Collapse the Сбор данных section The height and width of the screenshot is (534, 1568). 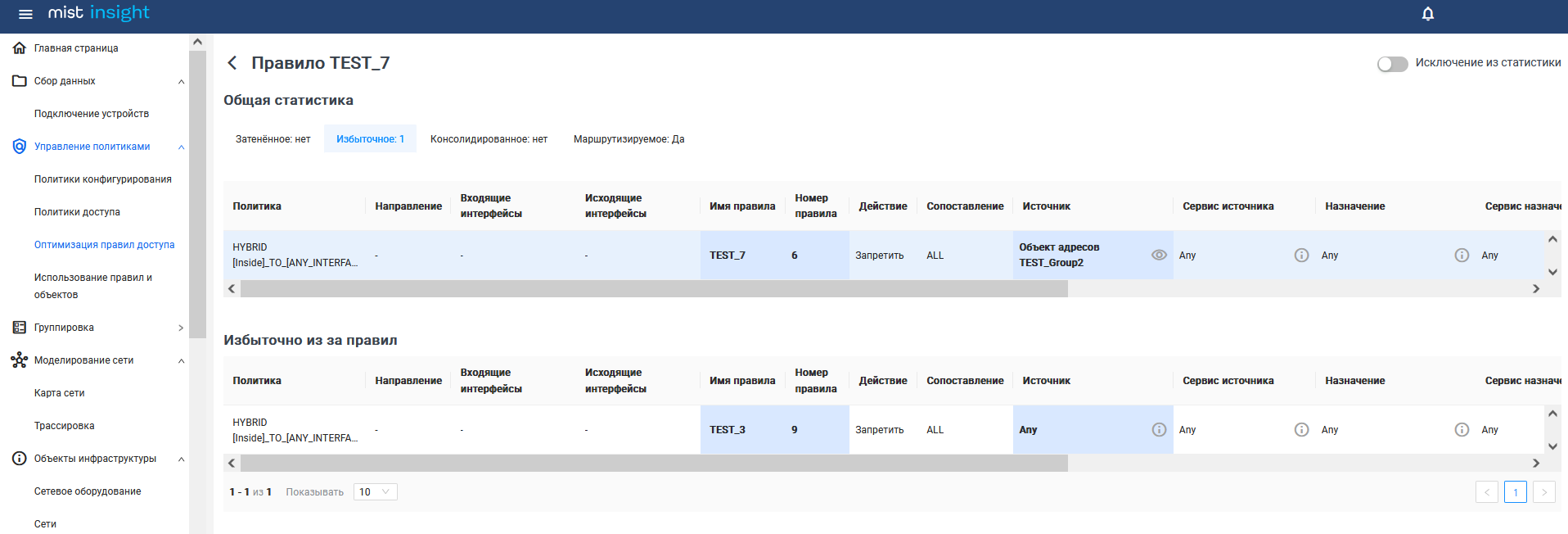click(181, 82)
